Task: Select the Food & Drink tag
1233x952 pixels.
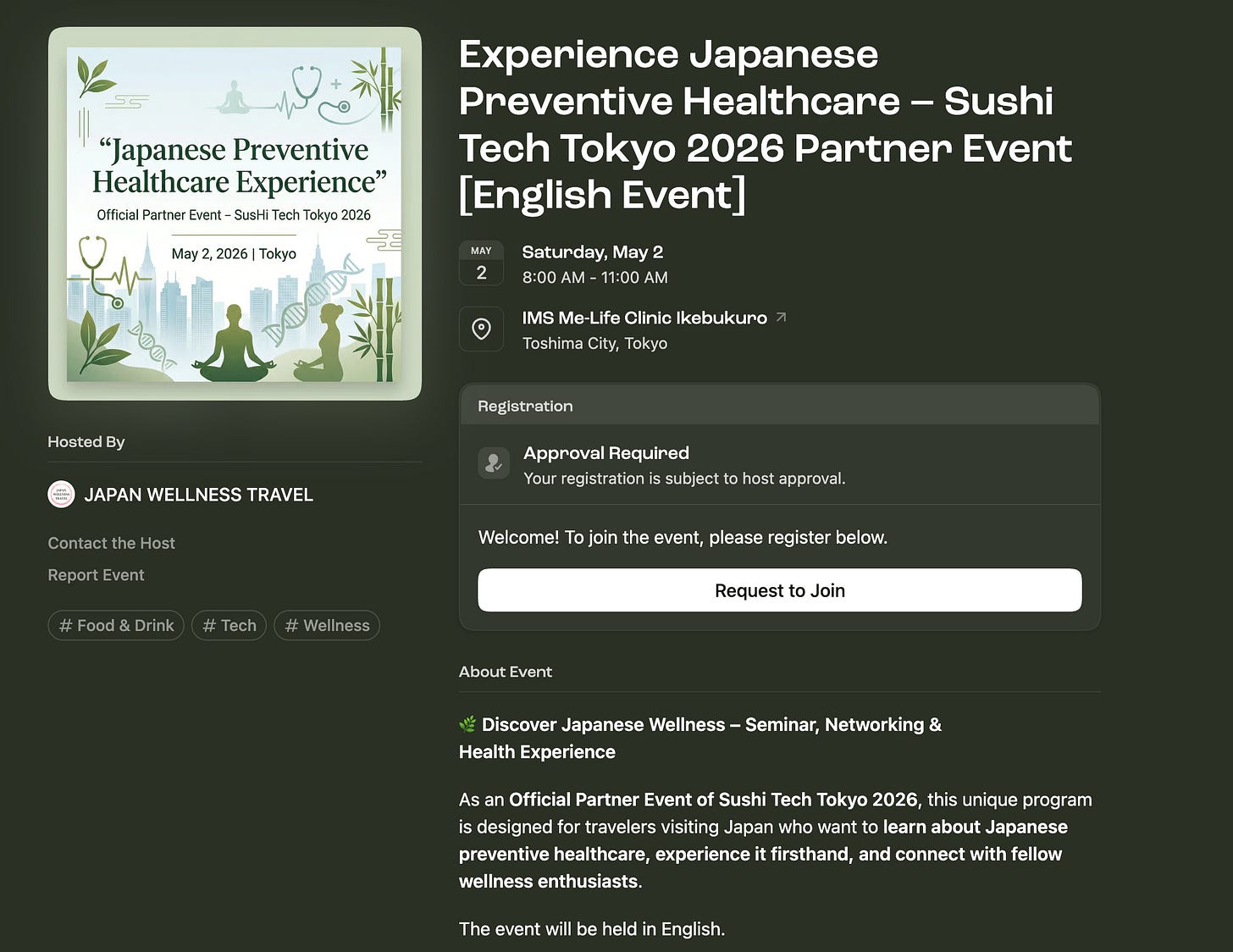Action: pyautogui.click(x=116, y=625)
